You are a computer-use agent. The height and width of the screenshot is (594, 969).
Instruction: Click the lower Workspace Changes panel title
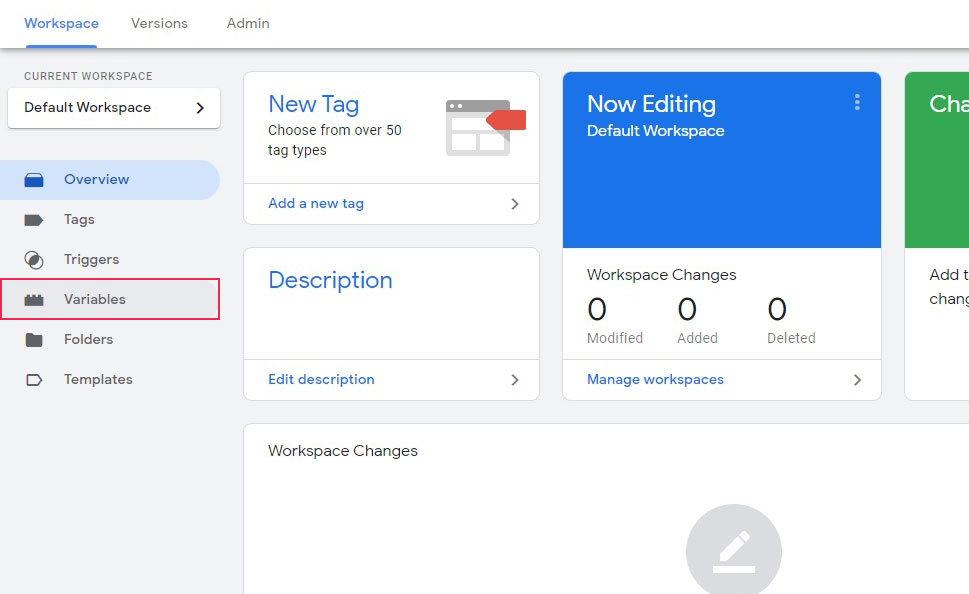(343, 451)
